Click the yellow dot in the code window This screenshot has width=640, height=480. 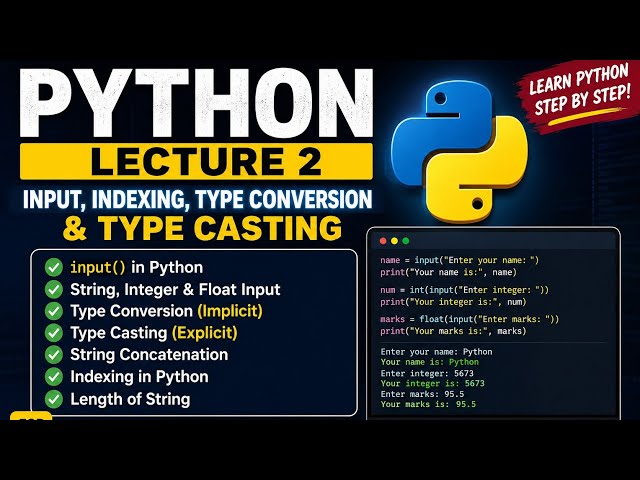[x=394, y=241]
